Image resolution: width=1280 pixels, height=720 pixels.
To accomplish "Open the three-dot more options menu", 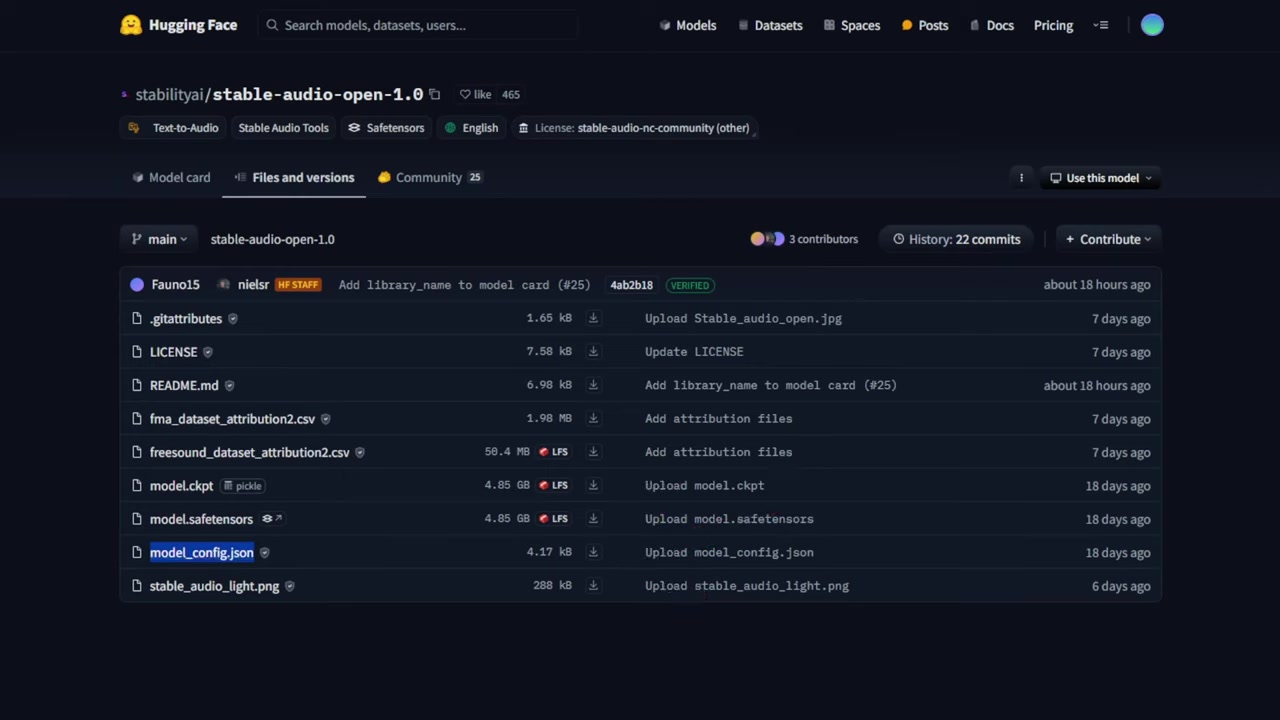I will pyautogui.click(x=1021, y=178).
